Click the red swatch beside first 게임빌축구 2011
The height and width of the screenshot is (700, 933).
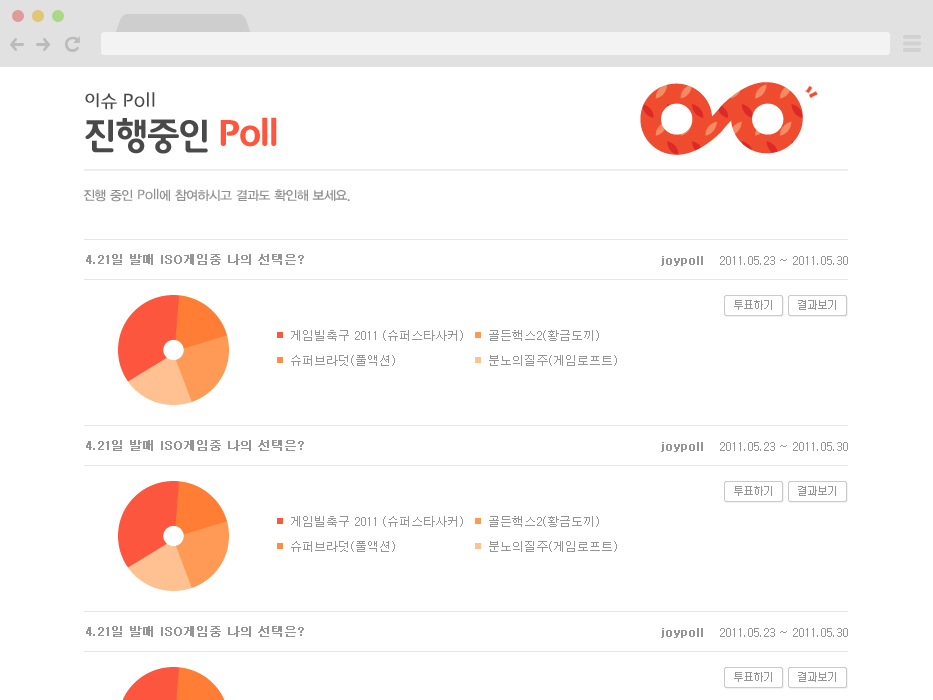click(280, 335)
